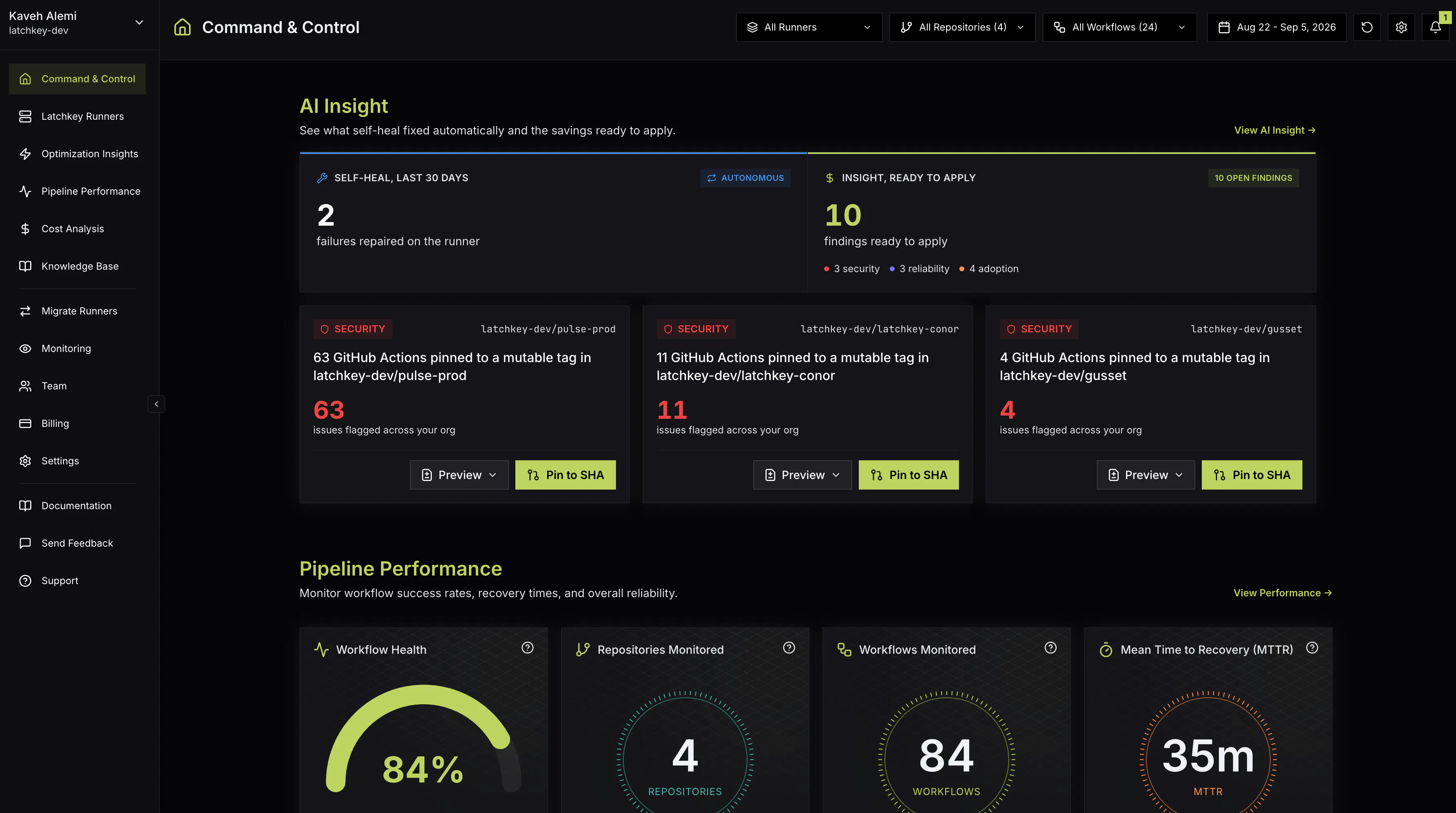Open Send Feedback in sidebar

click(77, 543)
